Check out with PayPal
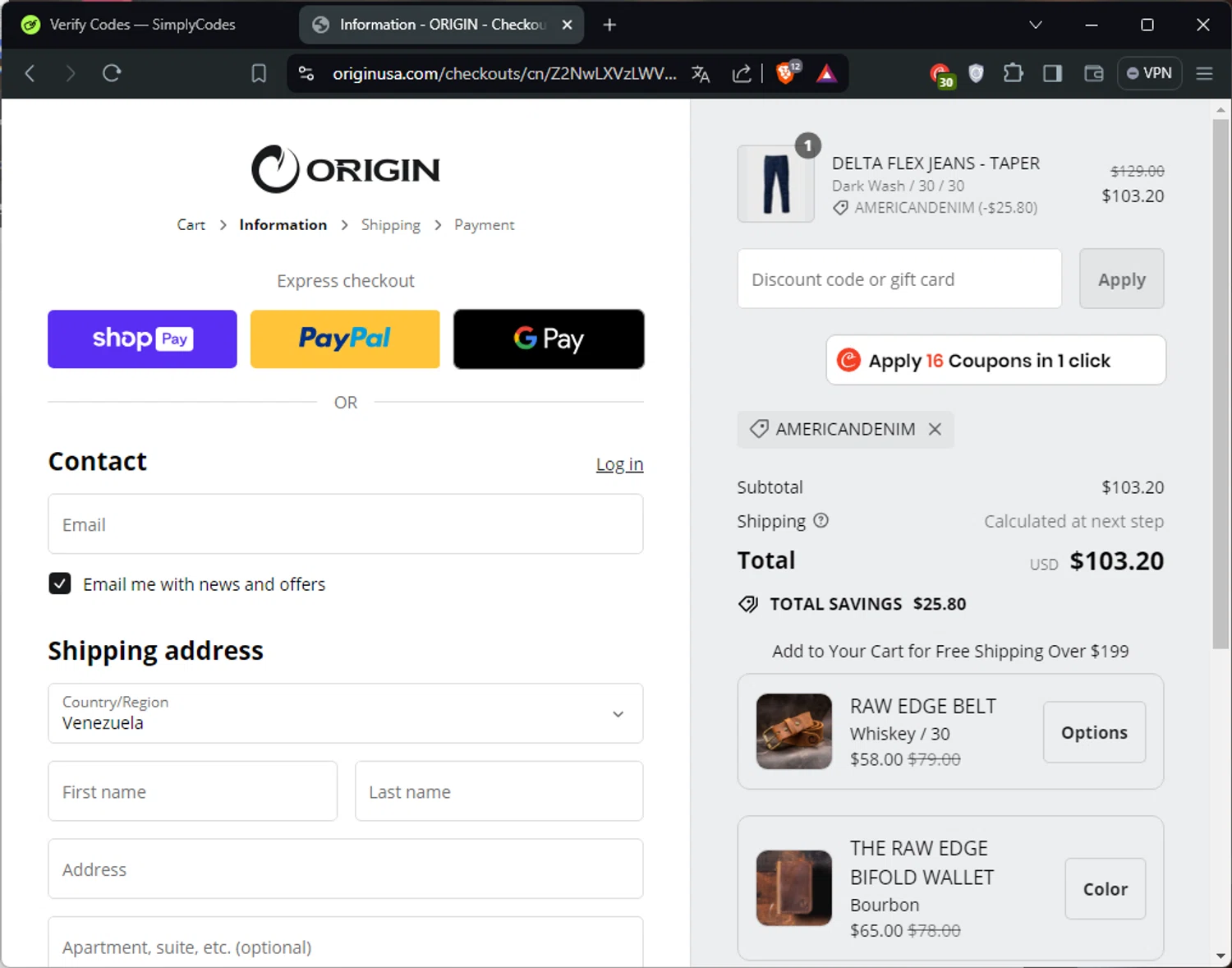Image resolution: width=1232 pixels, height=968 pixels. click(x=345, y=339)
